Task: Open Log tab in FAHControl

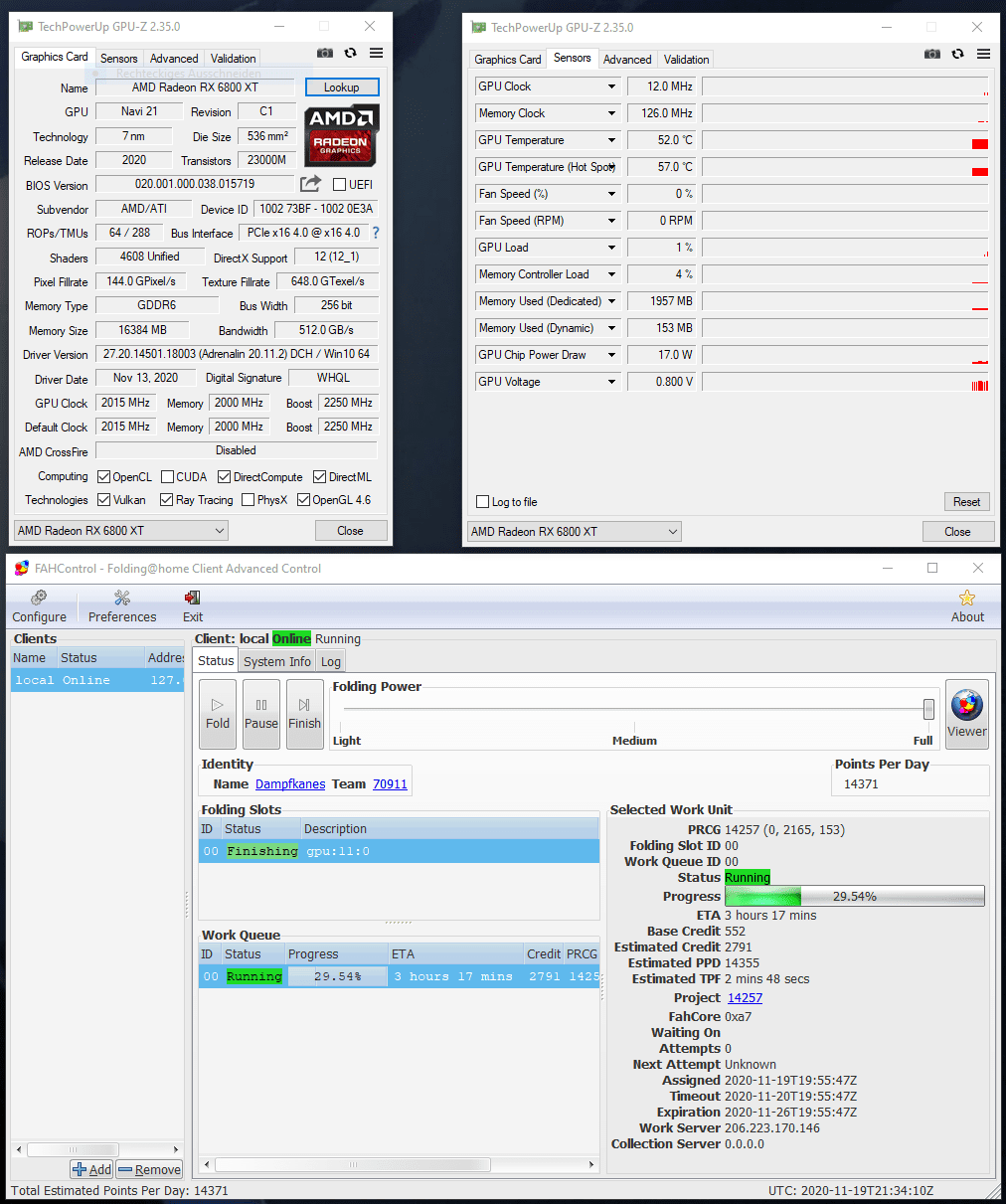Action: coord(331,661)
